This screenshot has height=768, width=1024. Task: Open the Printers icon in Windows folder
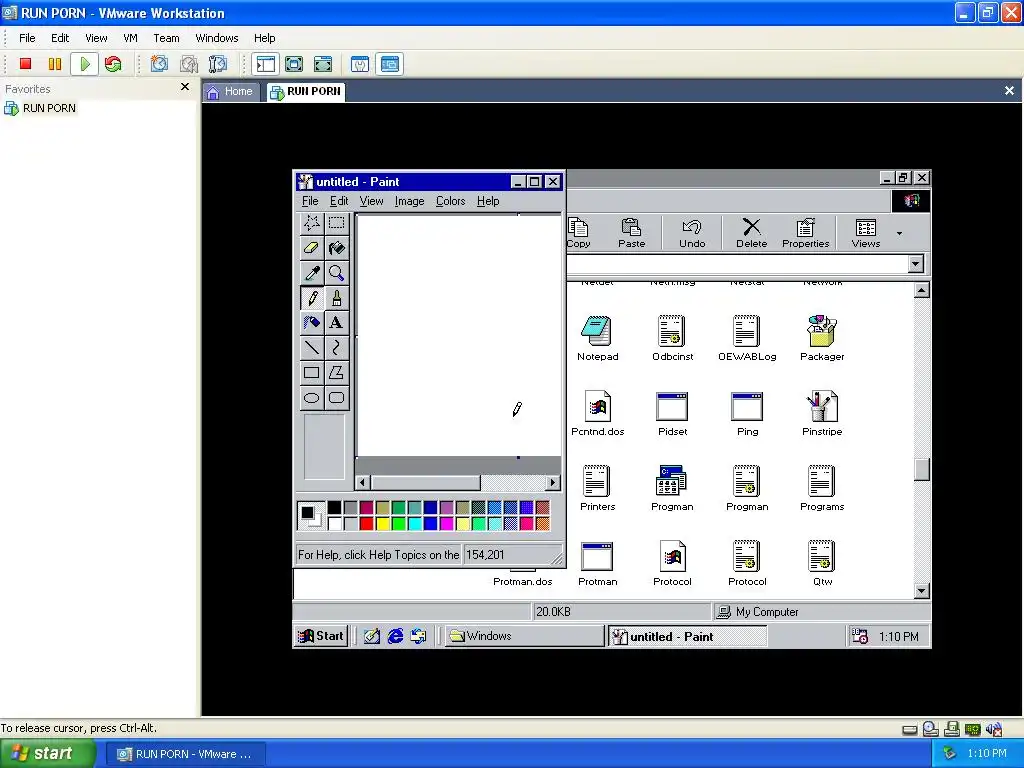point(597,488)
